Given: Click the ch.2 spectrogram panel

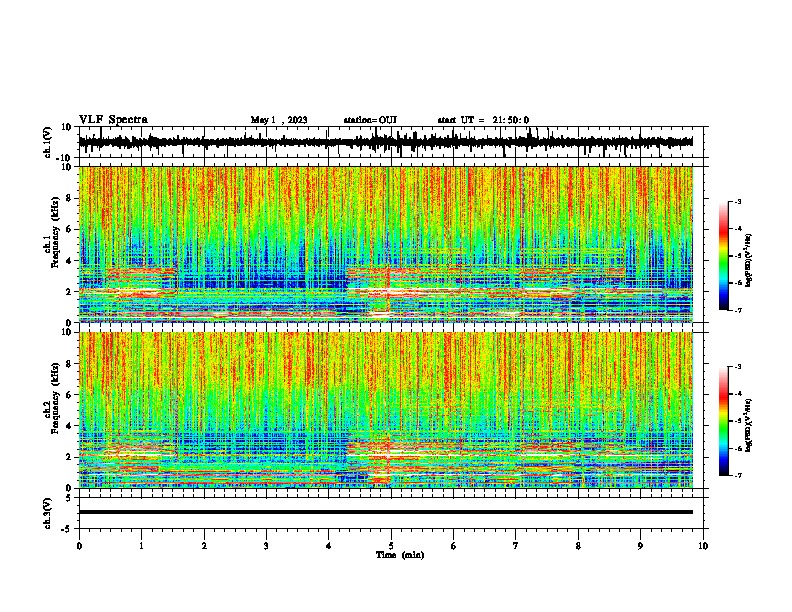Looking at the screenshot, I should 386,410.
